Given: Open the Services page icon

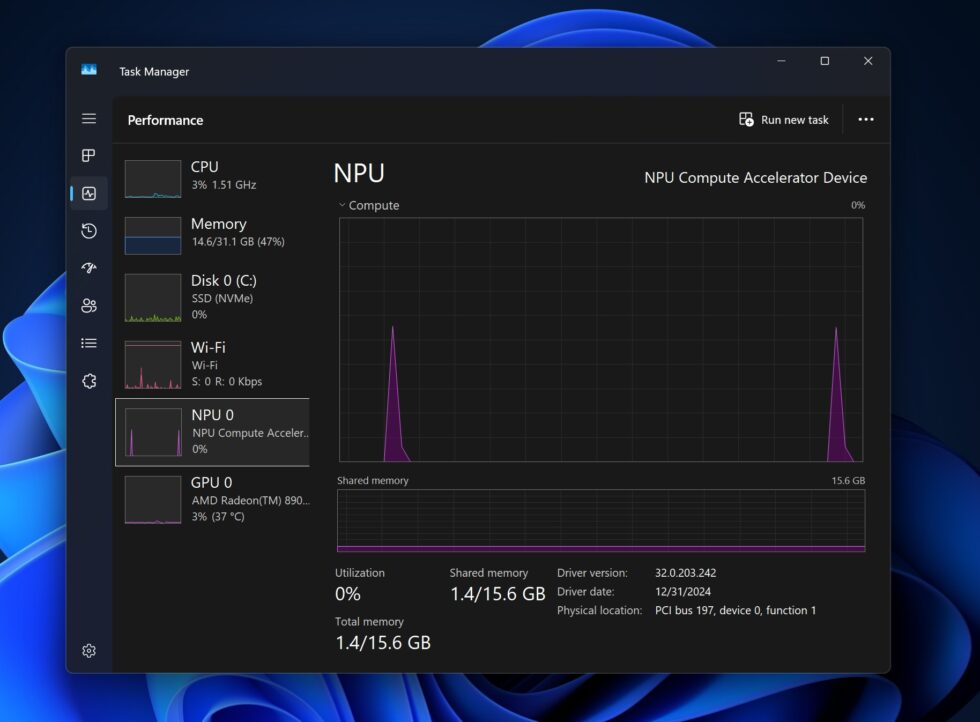Looking at the screenshot, I should click(89, 381).
